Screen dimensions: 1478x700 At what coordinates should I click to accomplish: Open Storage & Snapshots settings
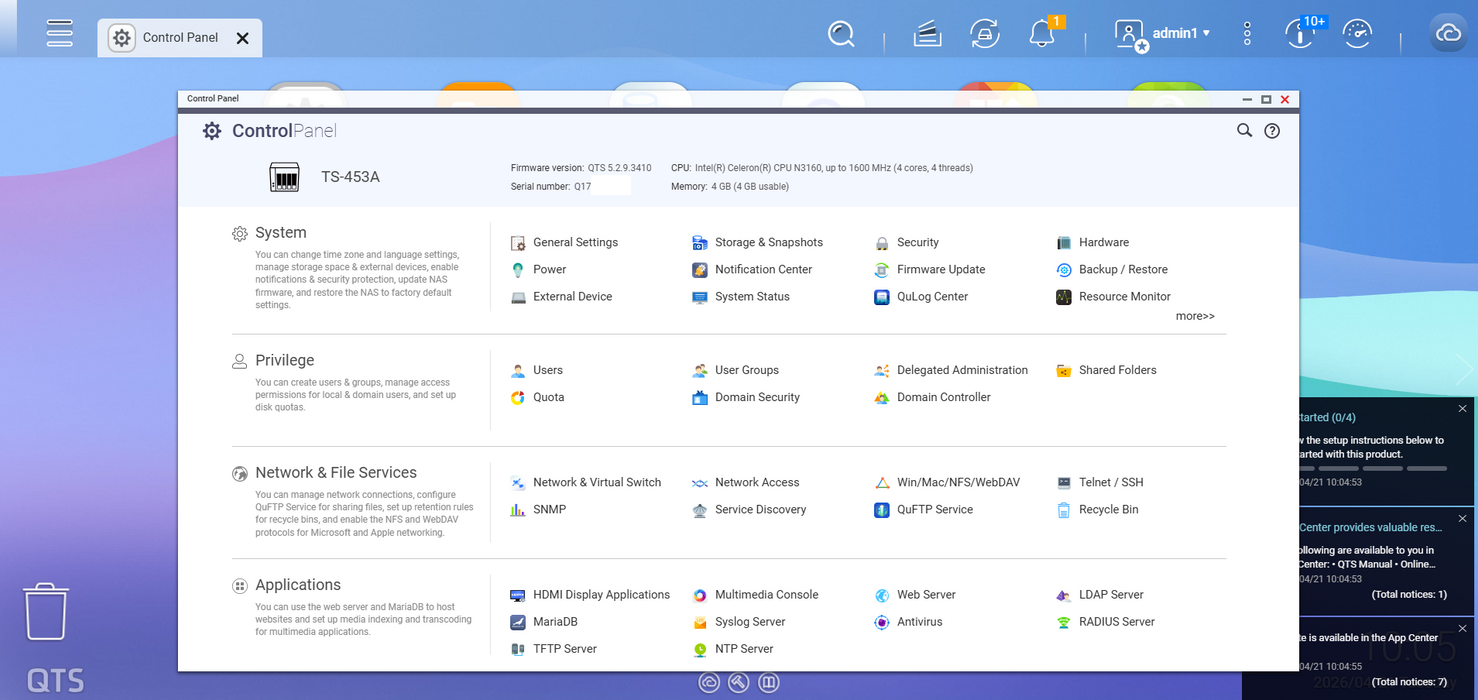tap(768, 242)
